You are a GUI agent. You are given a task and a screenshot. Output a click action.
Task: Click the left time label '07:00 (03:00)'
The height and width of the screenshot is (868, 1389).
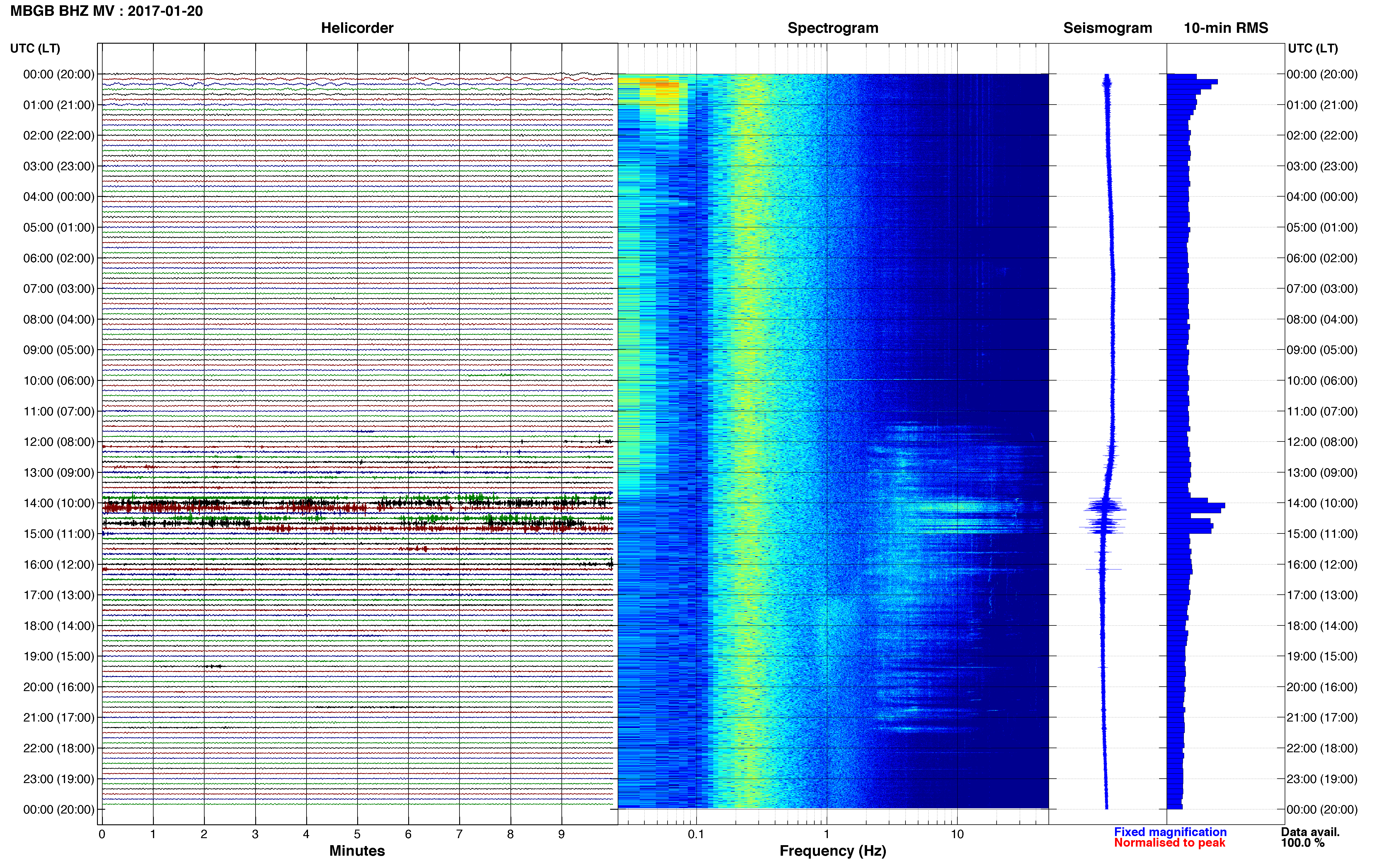[59, 289]
